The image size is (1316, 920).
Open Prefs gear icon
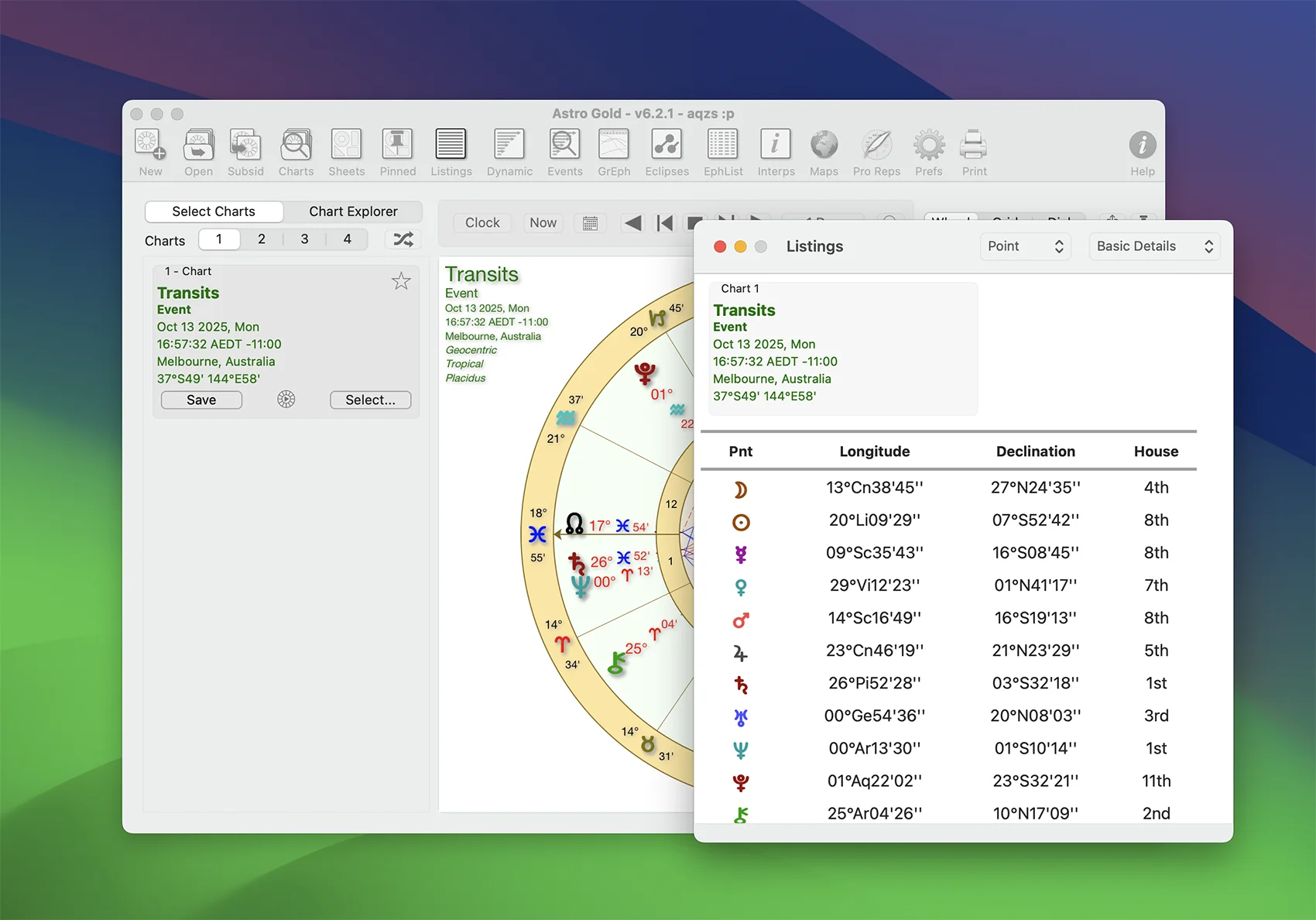click(928, 153)
